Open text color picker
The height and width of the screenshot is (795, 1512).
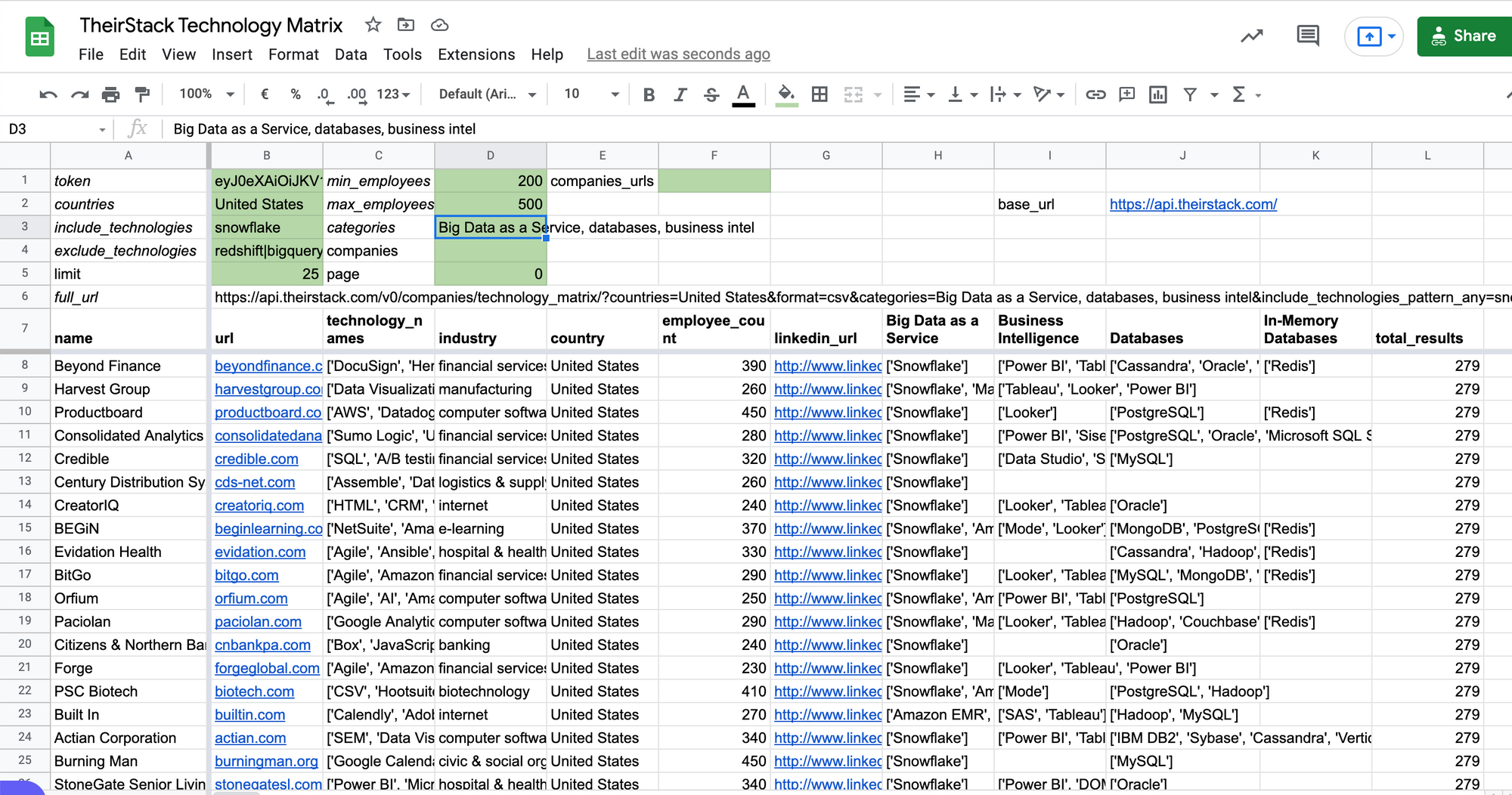point(744,95)
